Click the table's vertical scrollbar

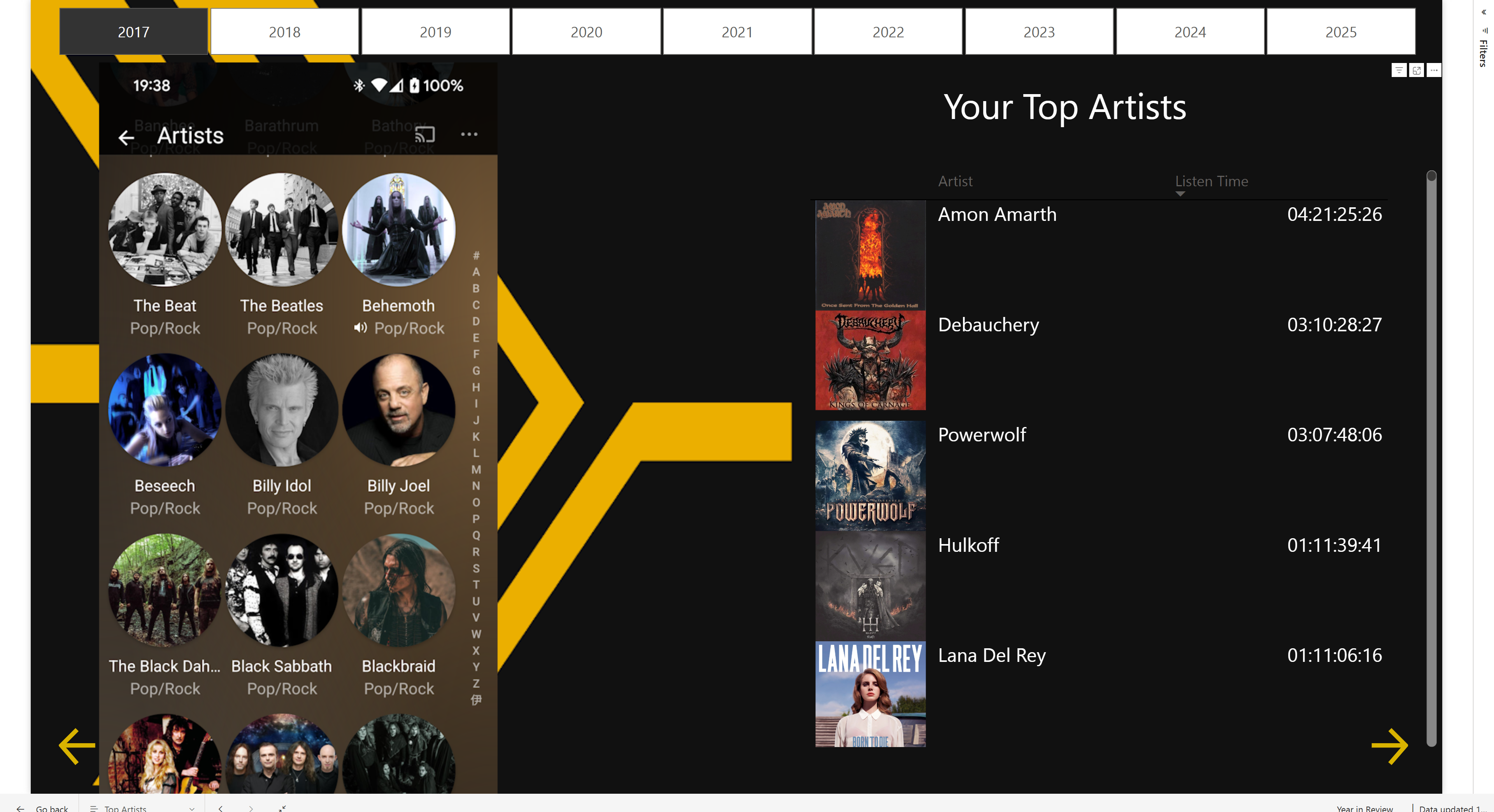[1431, 458]
